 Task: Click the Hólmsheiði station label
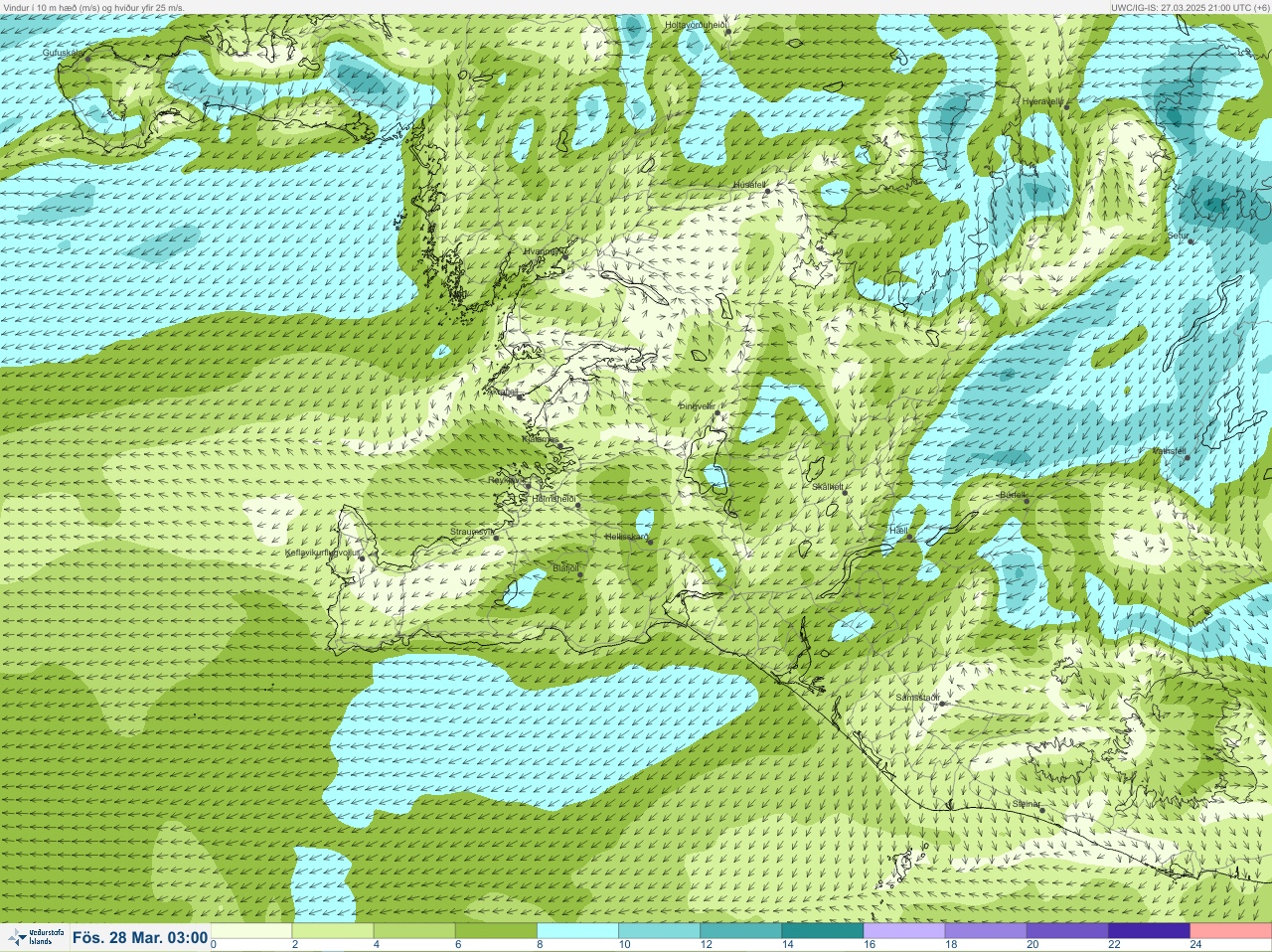click(555, 498)
